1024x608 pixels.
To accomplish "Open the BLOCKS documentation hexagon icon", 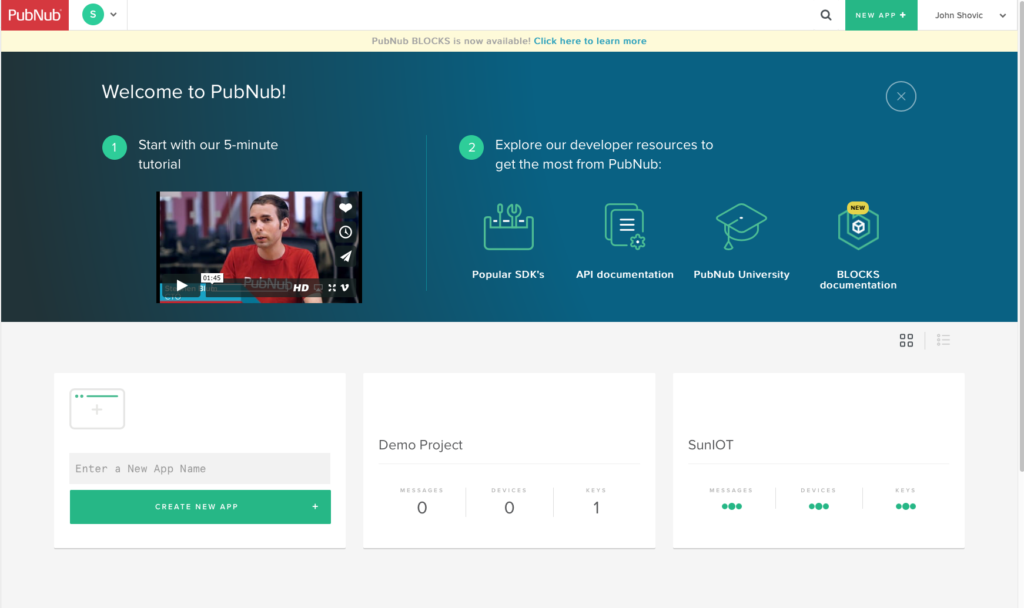I will point(858,226).
